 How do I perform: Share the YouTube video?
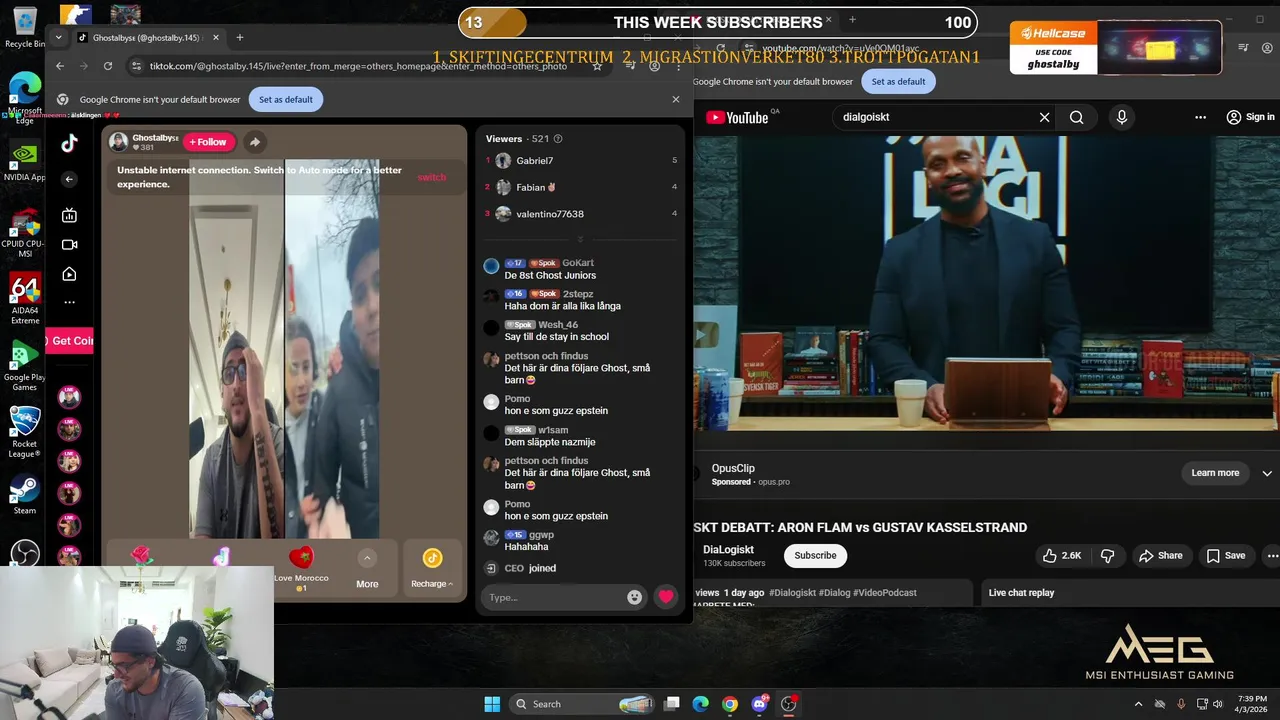tap(1160, 556)
